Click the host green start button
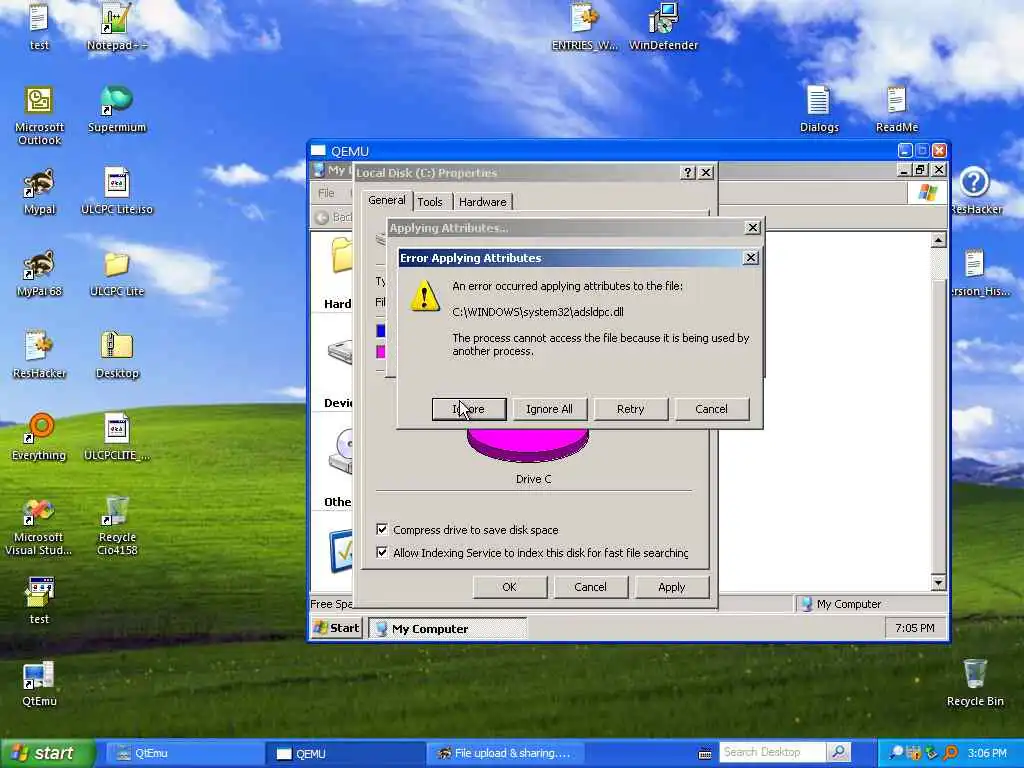The image size is (1024, 768). 47,753
